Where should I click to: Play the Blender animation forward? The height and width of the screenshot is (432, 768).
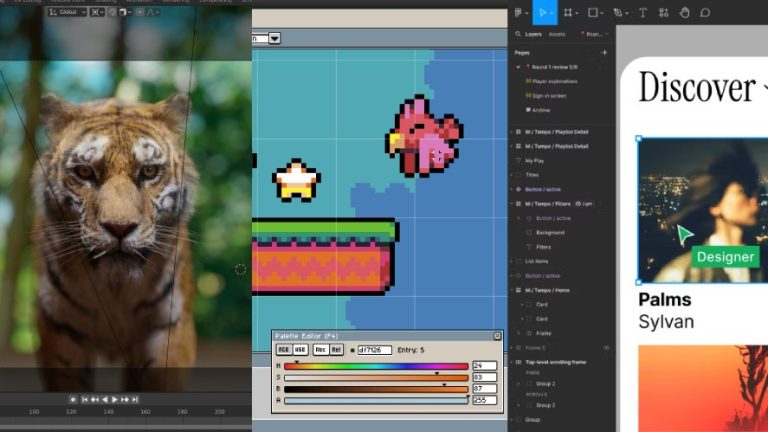(115, 400)
